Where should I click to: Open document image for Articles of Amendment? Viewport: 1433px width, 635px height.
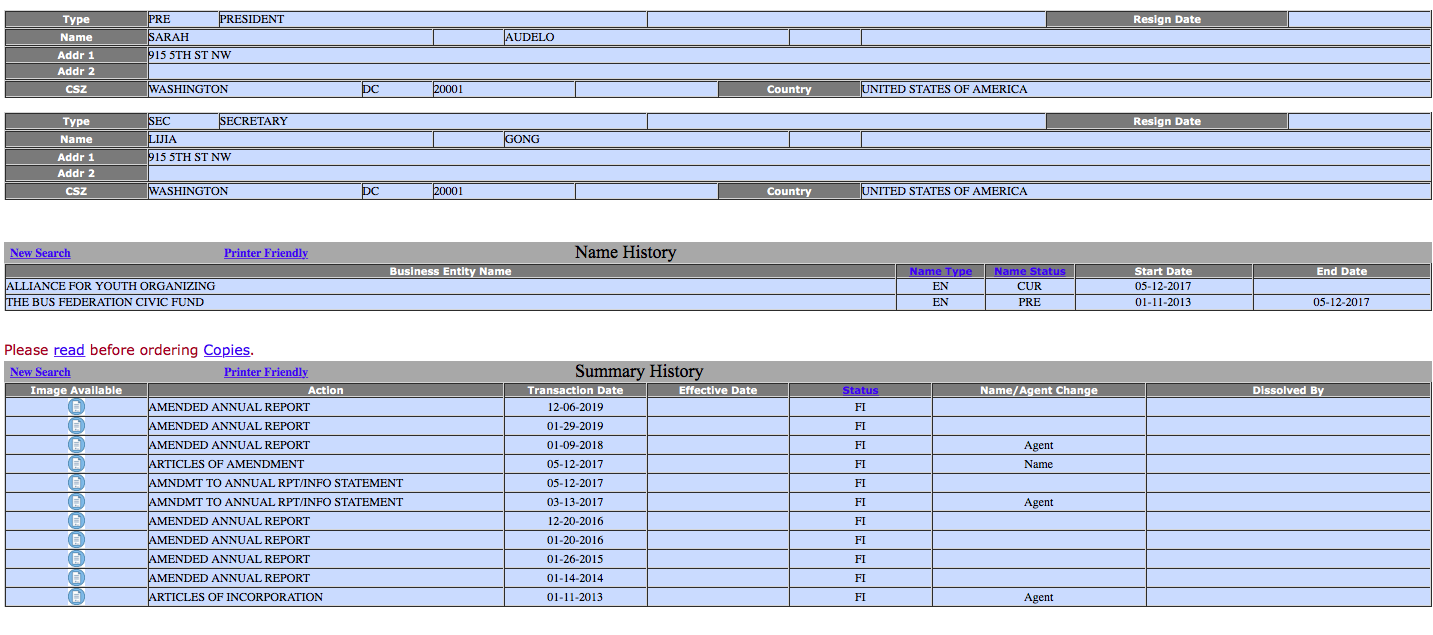click(76, 464)
